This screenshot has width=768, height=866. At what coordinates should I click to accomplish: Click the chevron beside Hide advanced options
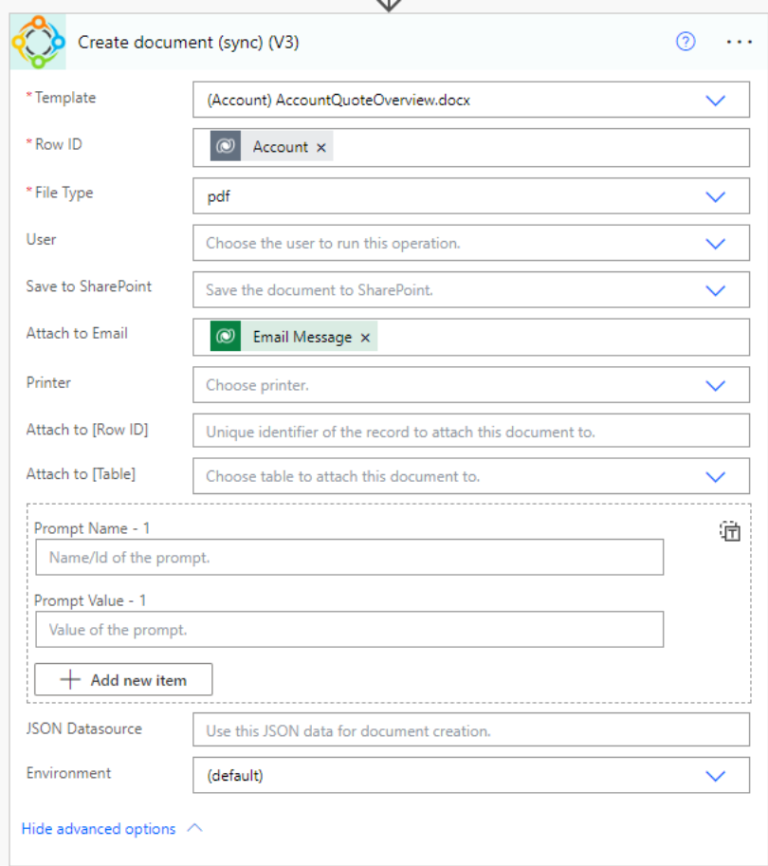tap(196, 827)
